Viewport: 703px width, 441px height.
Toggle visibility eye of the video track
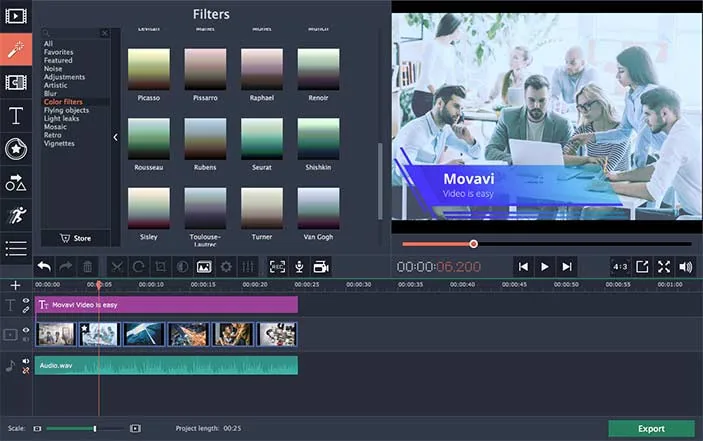26,330
